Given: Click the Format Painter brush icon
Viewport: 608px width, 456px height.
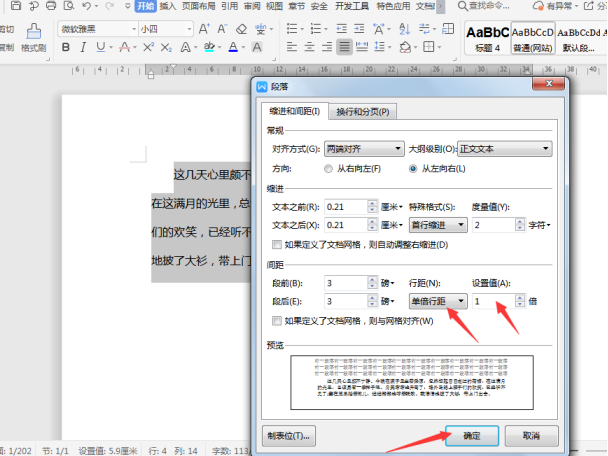Looking at the screenshot, I should pyautogui.click(x=33, y=31).
